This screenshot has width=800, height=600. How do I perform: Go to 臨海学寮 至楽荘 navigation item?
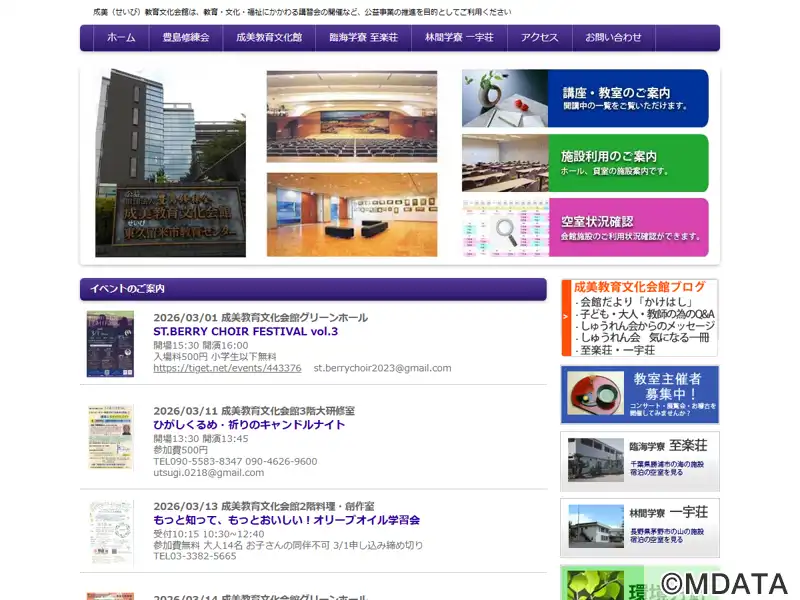[x=363, y=38]
